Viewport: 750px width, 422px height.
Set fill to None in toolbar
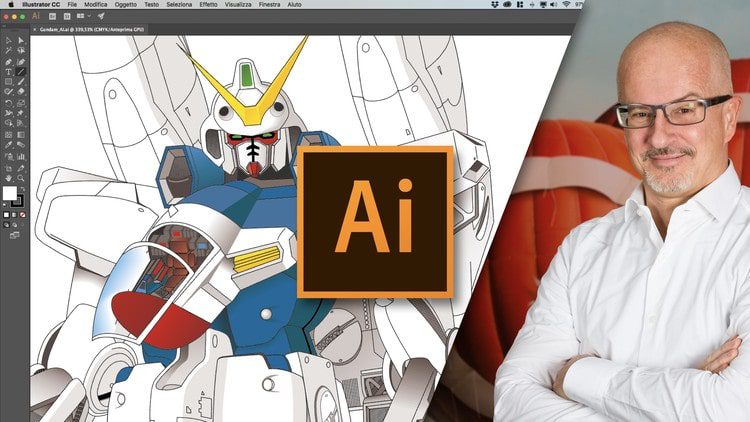point(22,214)
